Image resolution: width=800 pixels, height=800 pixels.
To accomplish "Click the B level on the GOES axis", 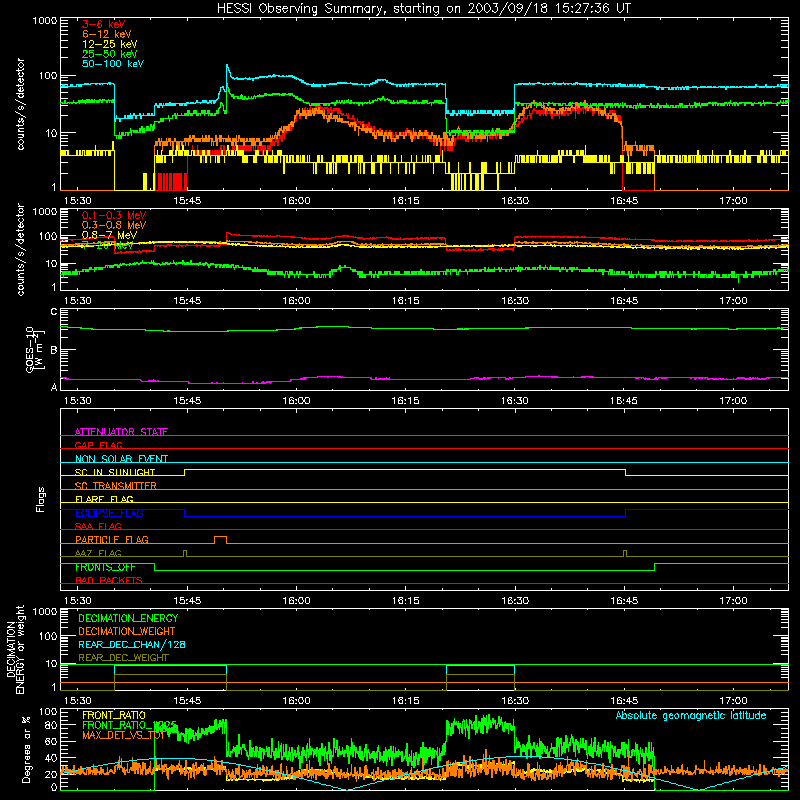I will pyautogui.click(x=54, y=350).
